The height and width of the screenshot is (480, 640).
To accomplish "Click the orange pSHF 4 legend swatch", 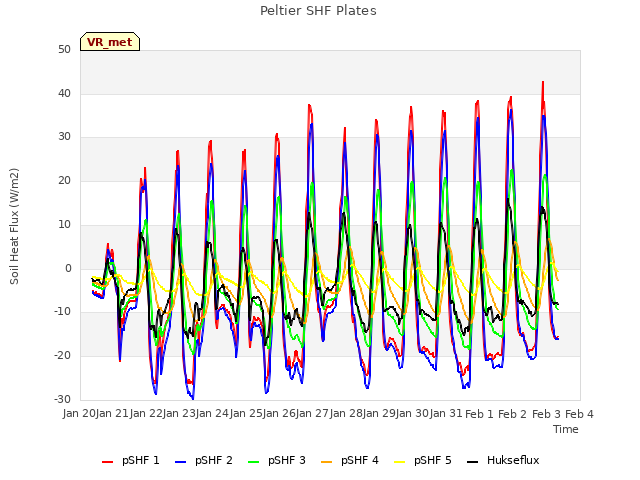I will [x=327, y=462].
